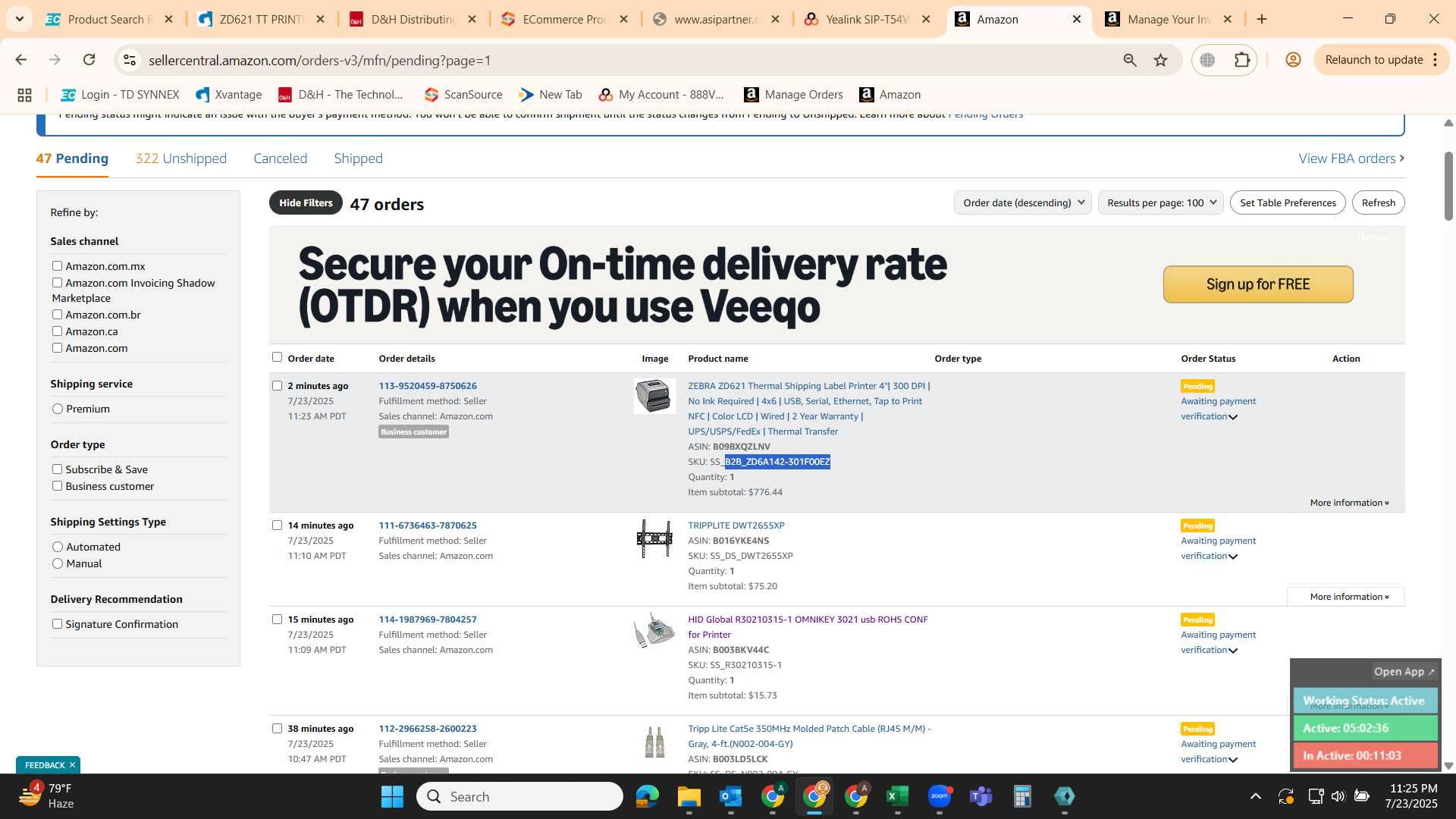The height and width of the screenshot is (819, 1456).
Task: Refresh the orders list
Action: 1378,202
